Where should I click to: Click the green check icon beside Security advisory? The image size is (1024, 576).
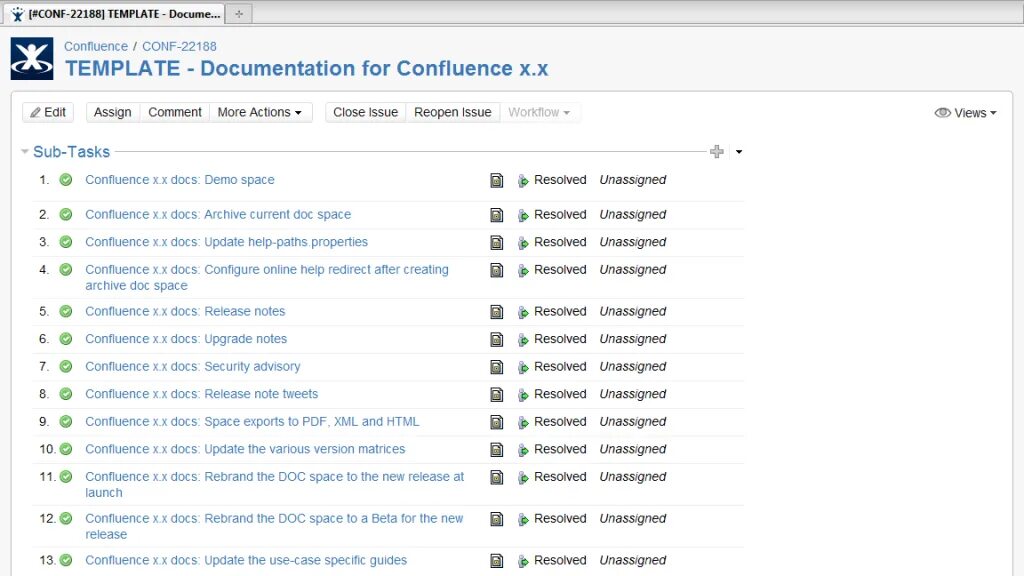[x=66, y=367]
